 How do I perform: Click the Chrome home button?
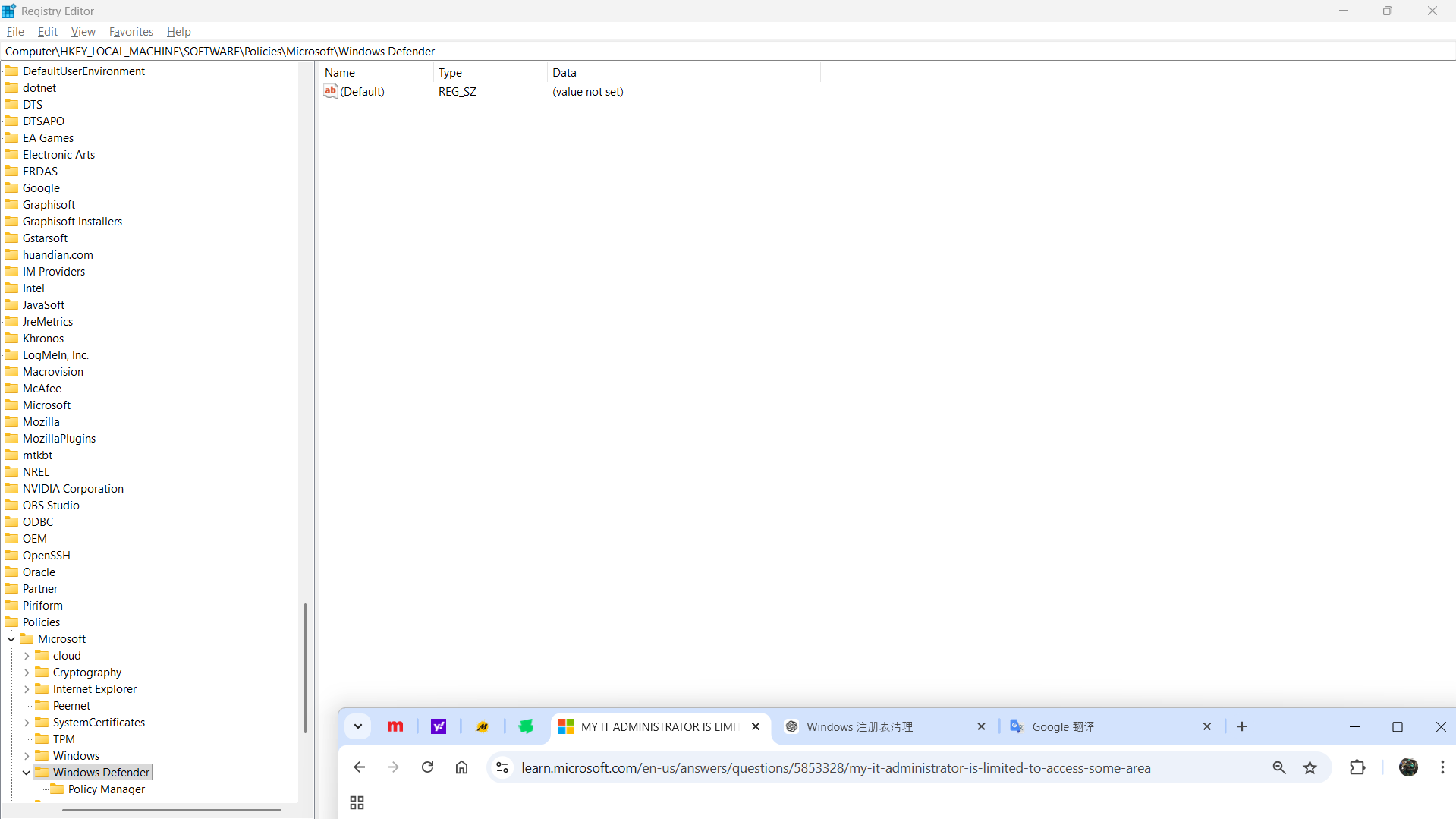[x=461, y=767]
